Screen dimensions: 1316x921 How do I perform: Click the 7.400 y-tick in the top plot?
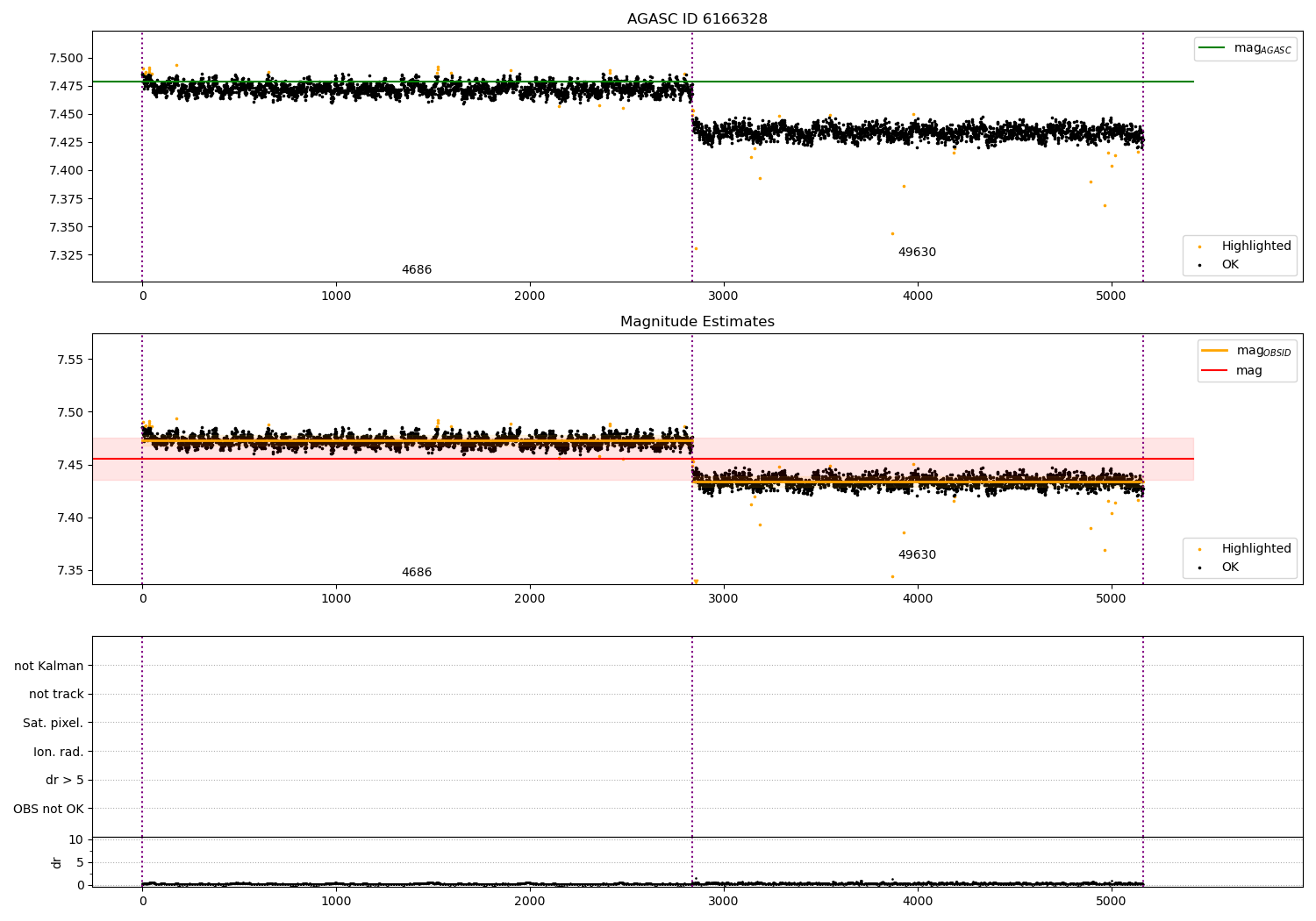point(66,170)
